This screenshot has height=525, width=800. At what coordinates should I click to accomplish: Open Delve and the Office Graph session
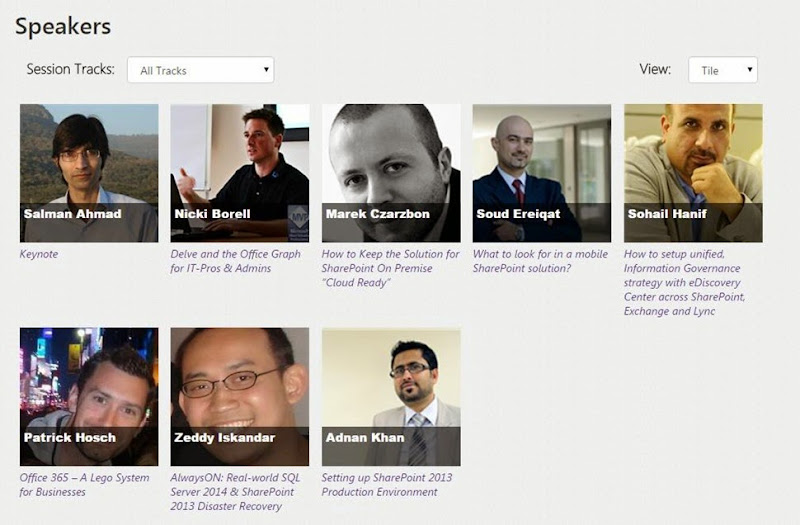pyautogui.click(x=235, y=261)
